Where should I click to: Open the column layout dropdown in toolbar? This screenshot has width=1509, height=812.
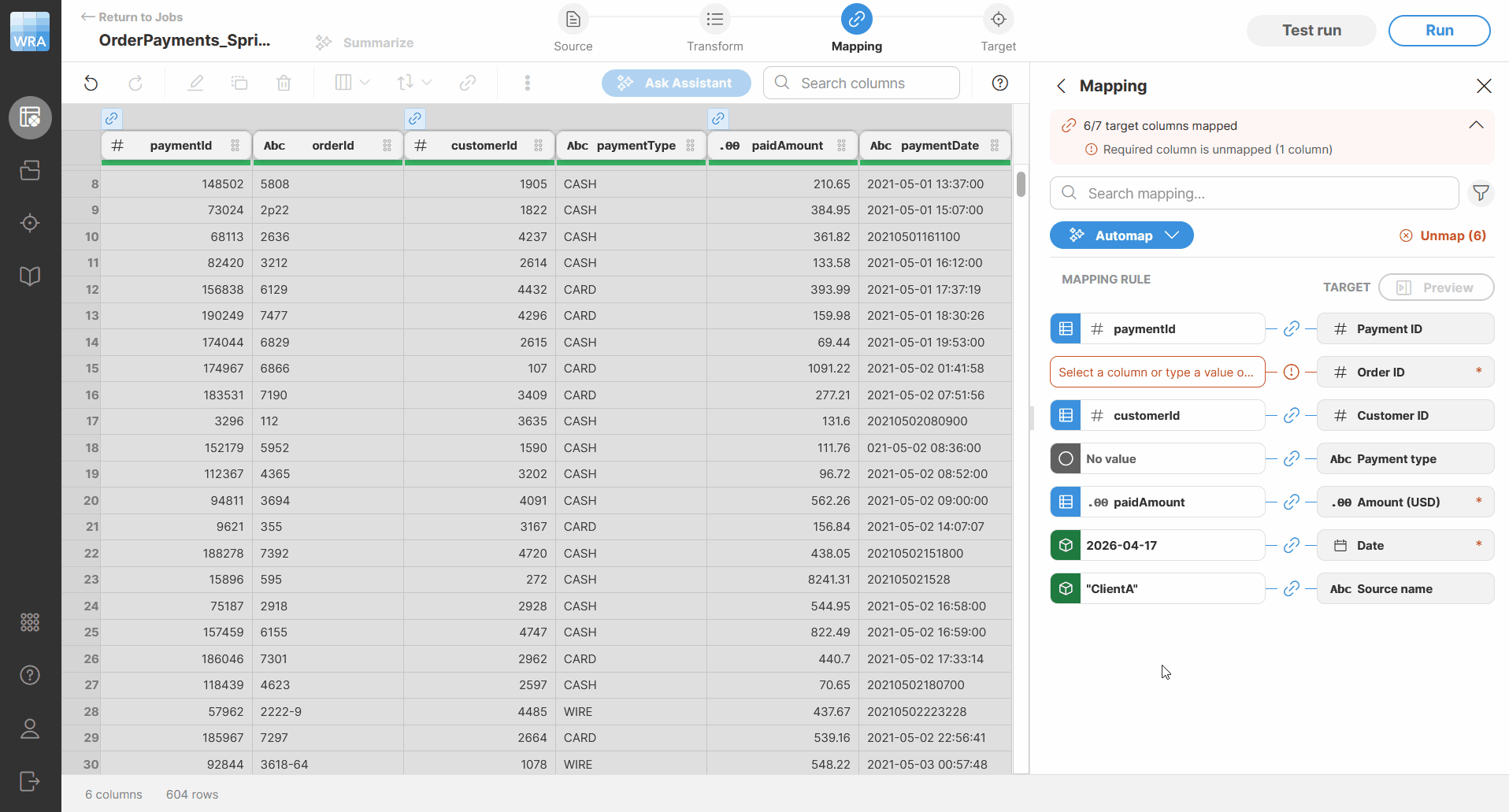[351, 83]
